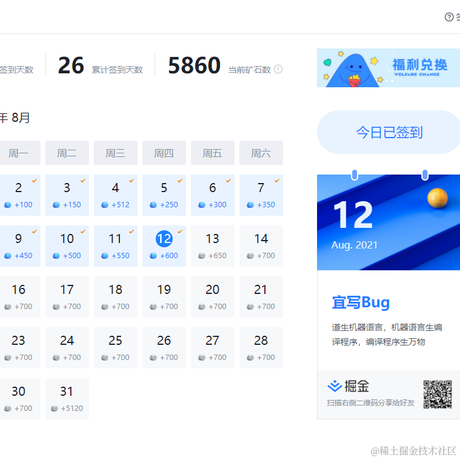Click the 8月 month heading
The height and width of the screenshot is (460, 460).
coord(21,118)
